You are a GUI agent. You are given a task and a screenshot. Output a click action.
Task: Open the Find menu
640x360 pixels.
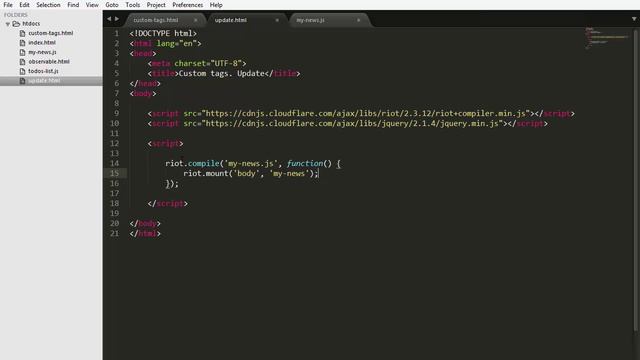[73, 5]
